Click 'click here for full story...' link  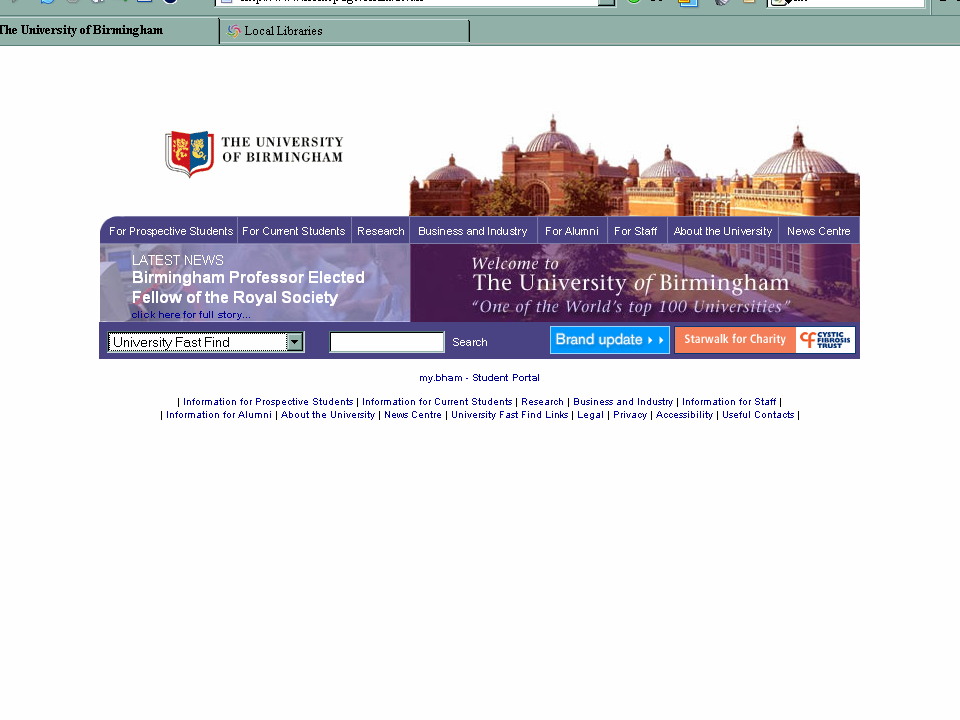tap(191, 315)
